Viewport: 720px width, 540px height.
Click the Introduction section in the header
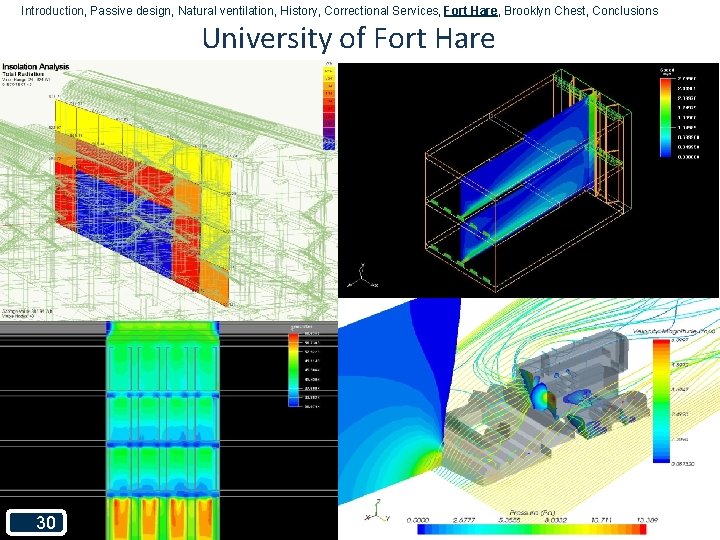click(x=52, y=11)
